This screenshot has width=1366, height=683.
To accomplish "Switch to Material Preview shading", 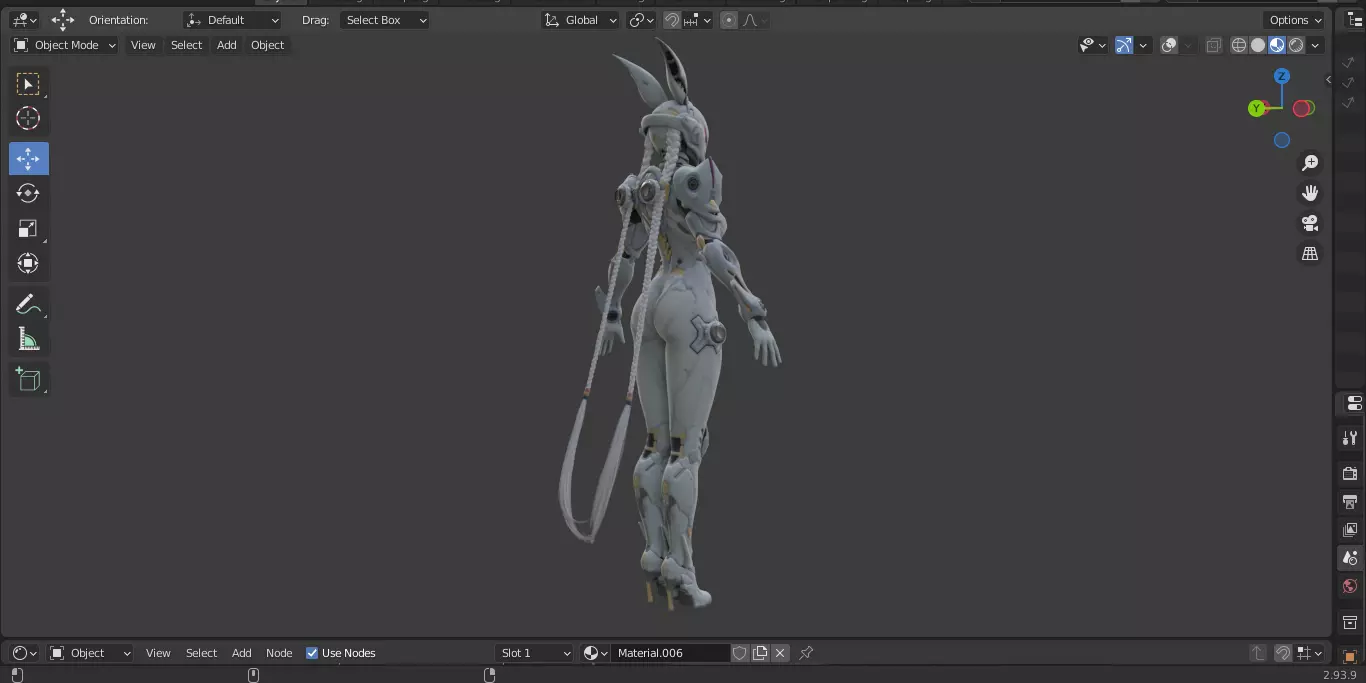I will pyautogui.click(x=1277, y=45).
